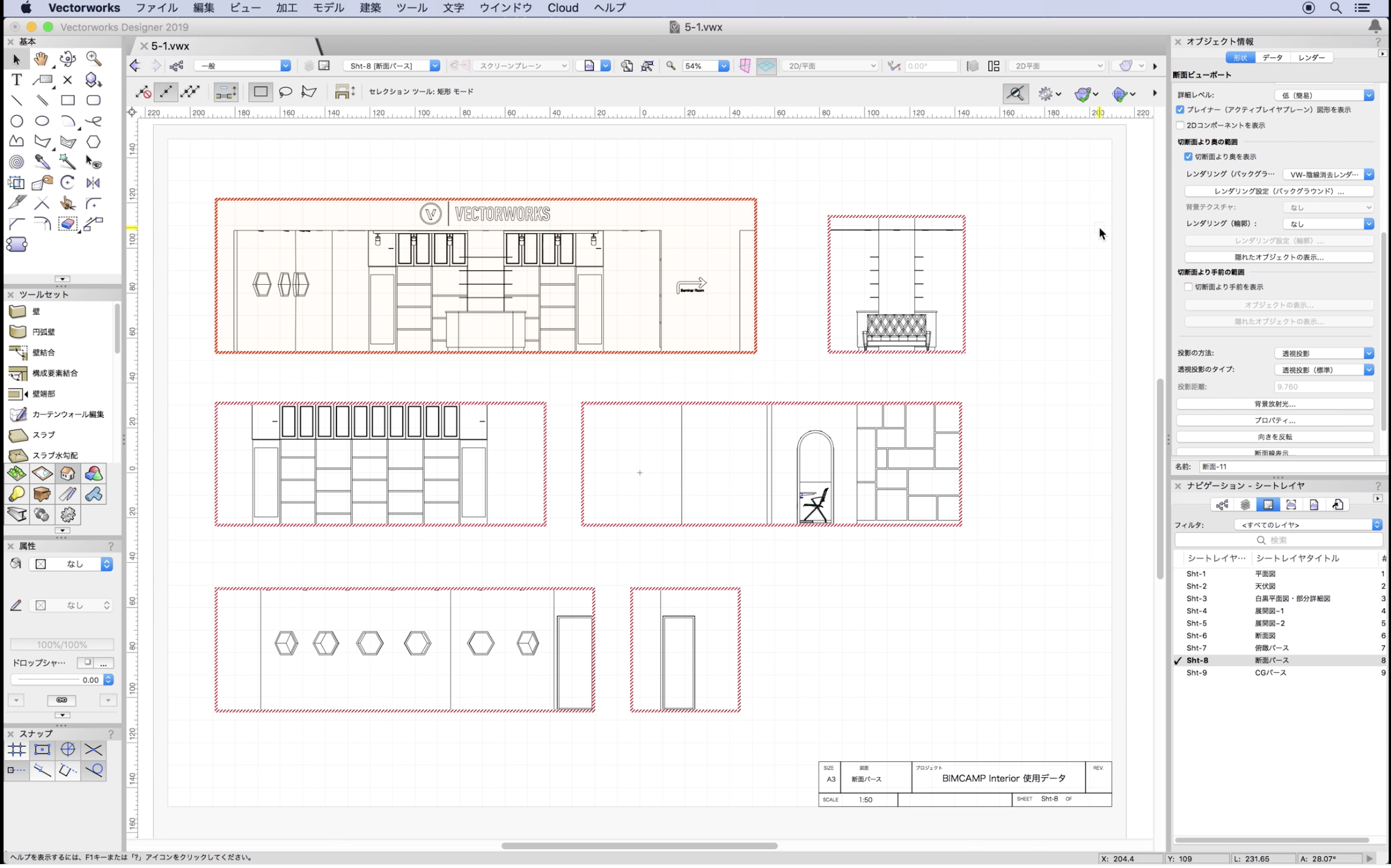Enable display extents before cut plane
The width and height of the screenshot is (1391, 868).
pos(1188,287)
